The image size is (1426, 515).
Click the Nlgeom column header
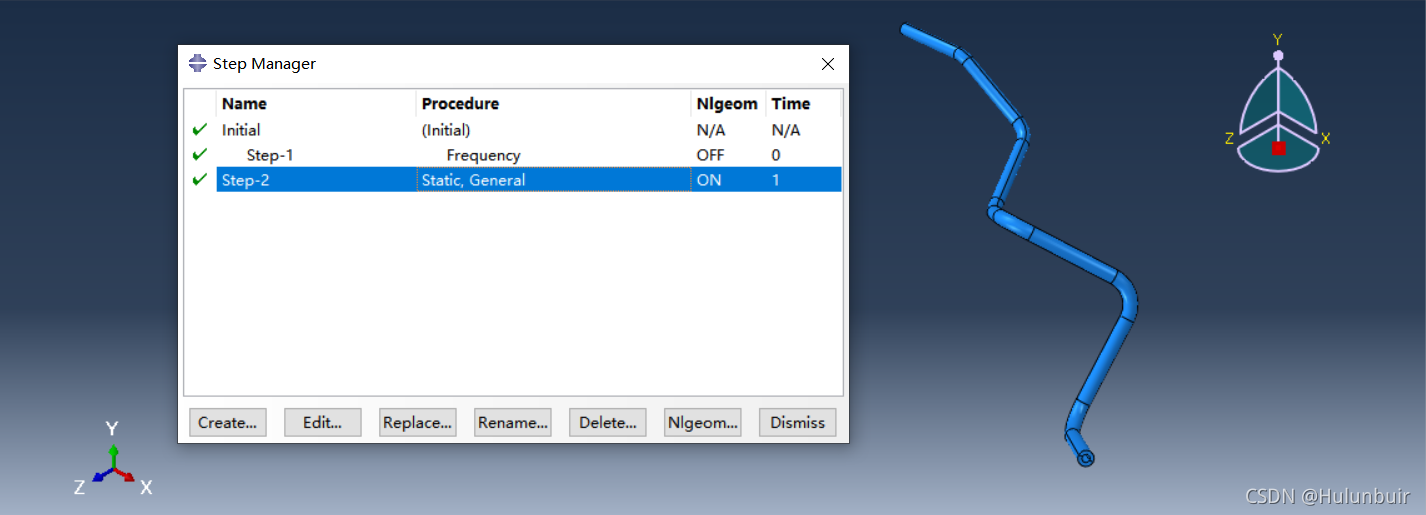[x=728, y=104]
